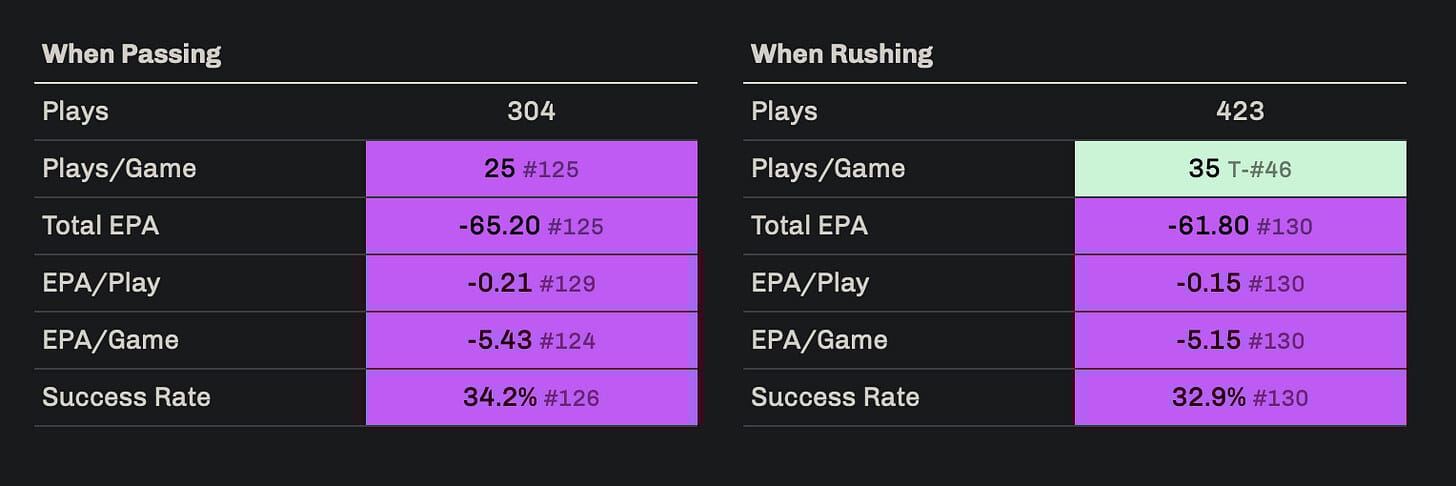
Task: Click rushing Success Rate cell 32.9%
Action: (1240, 397)
